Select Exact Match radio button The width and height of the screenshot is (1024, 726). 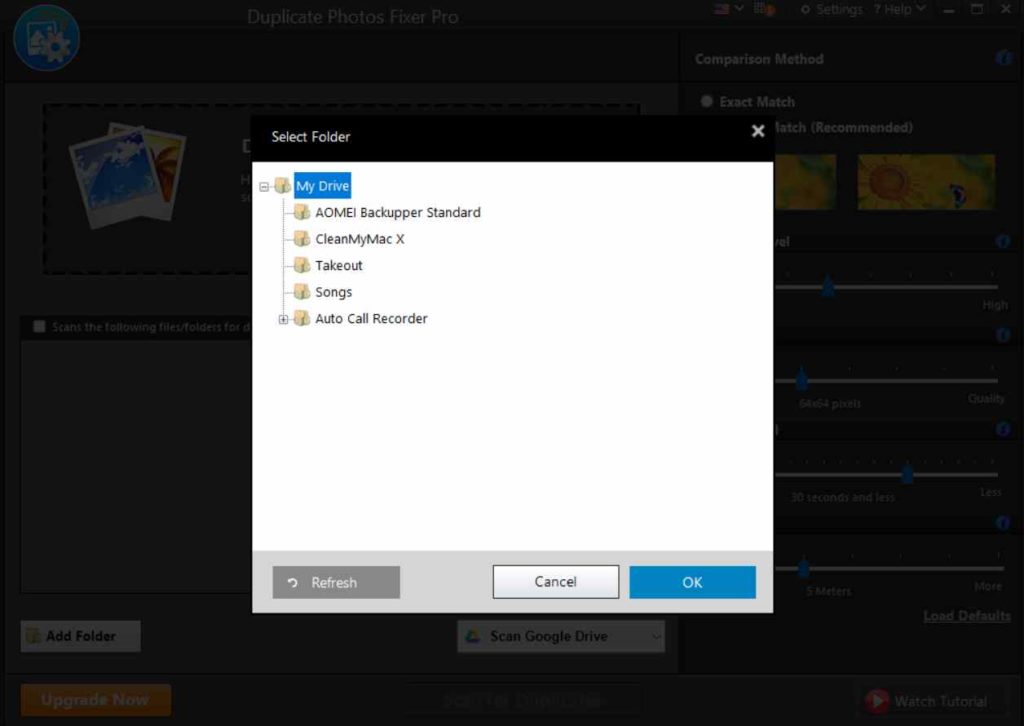point(706,101)
